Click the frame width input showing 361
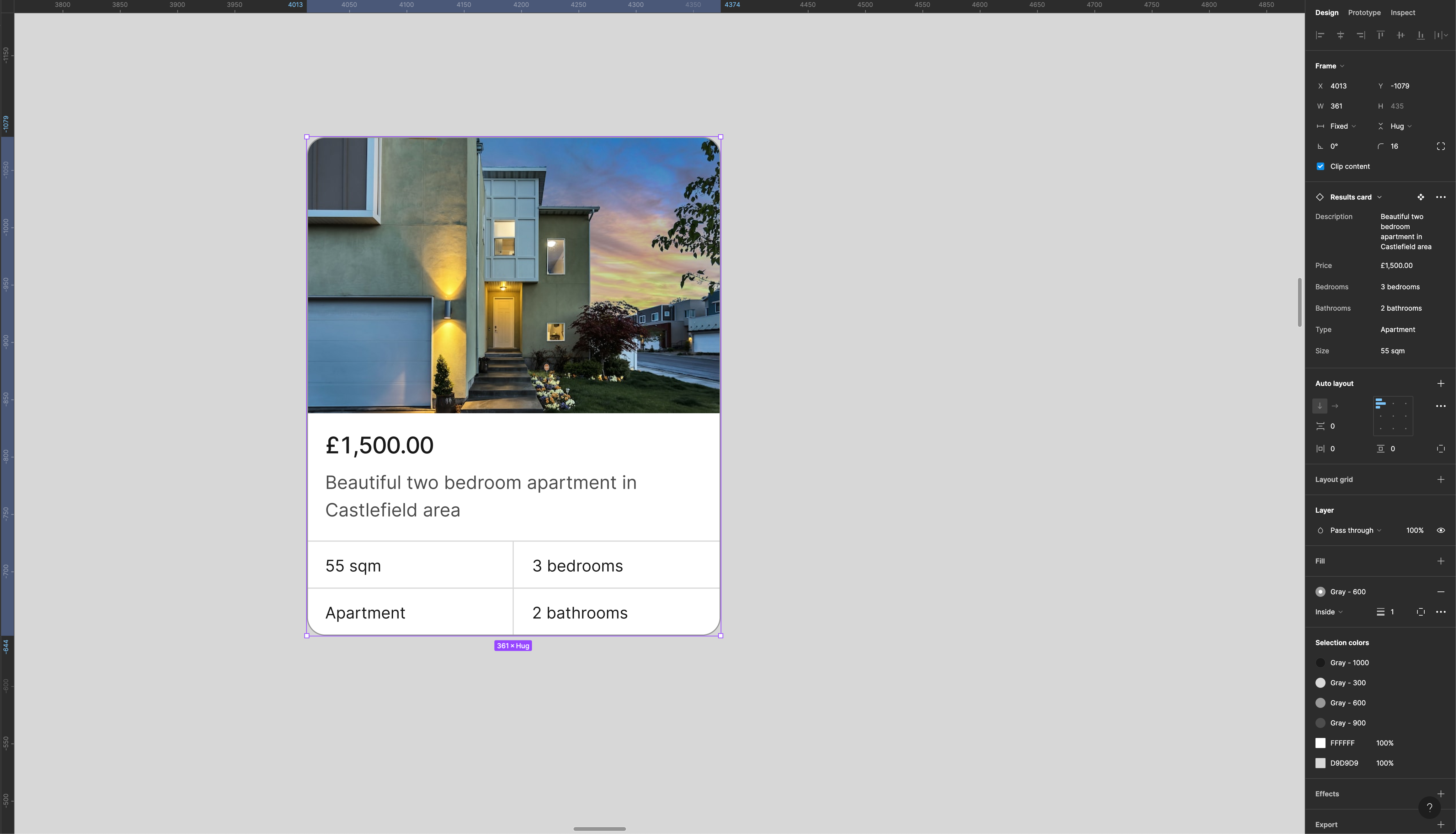 click(x=1337, y=105)
